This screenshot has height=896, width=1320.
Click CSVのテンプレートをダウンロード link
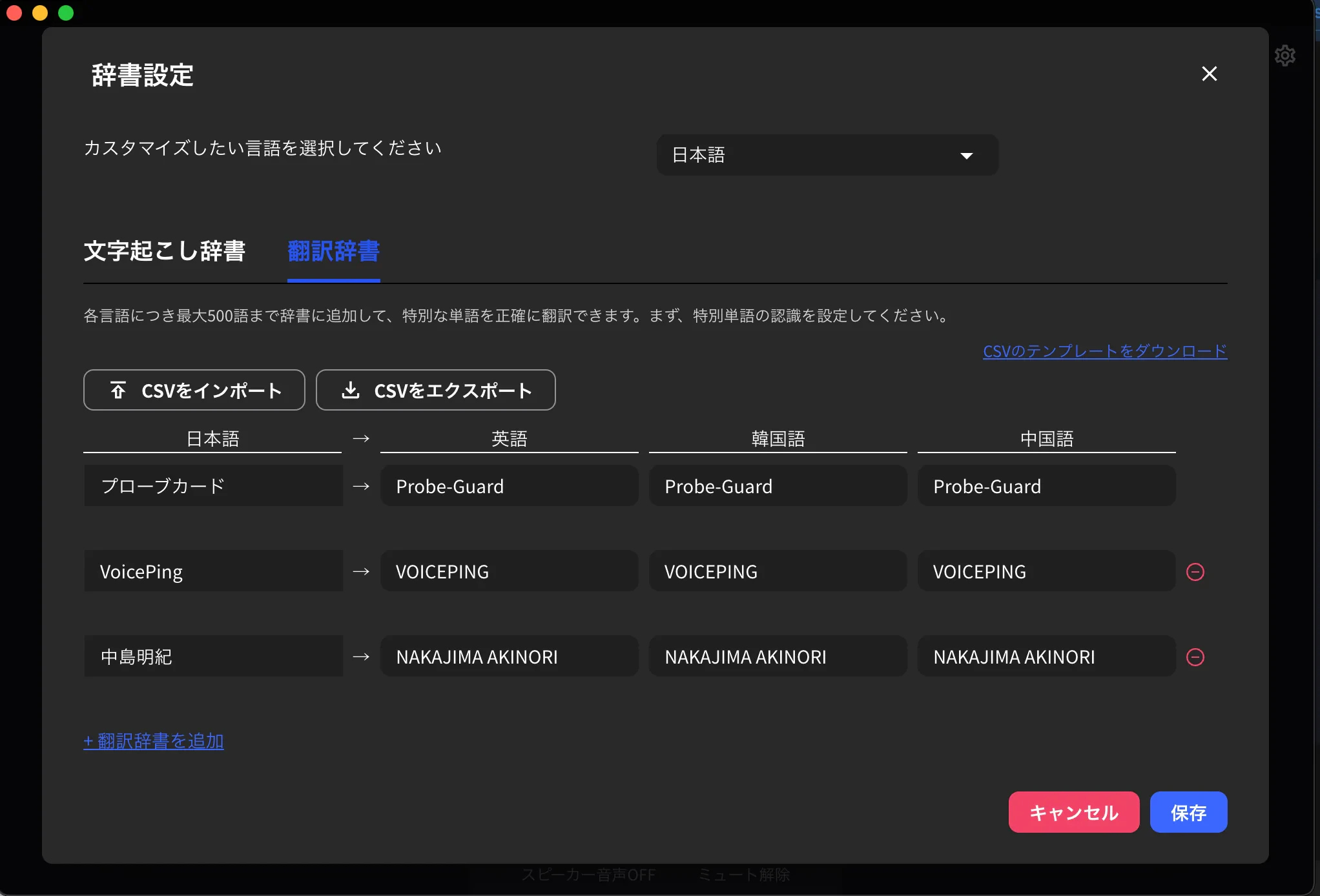pos(1105,351)
